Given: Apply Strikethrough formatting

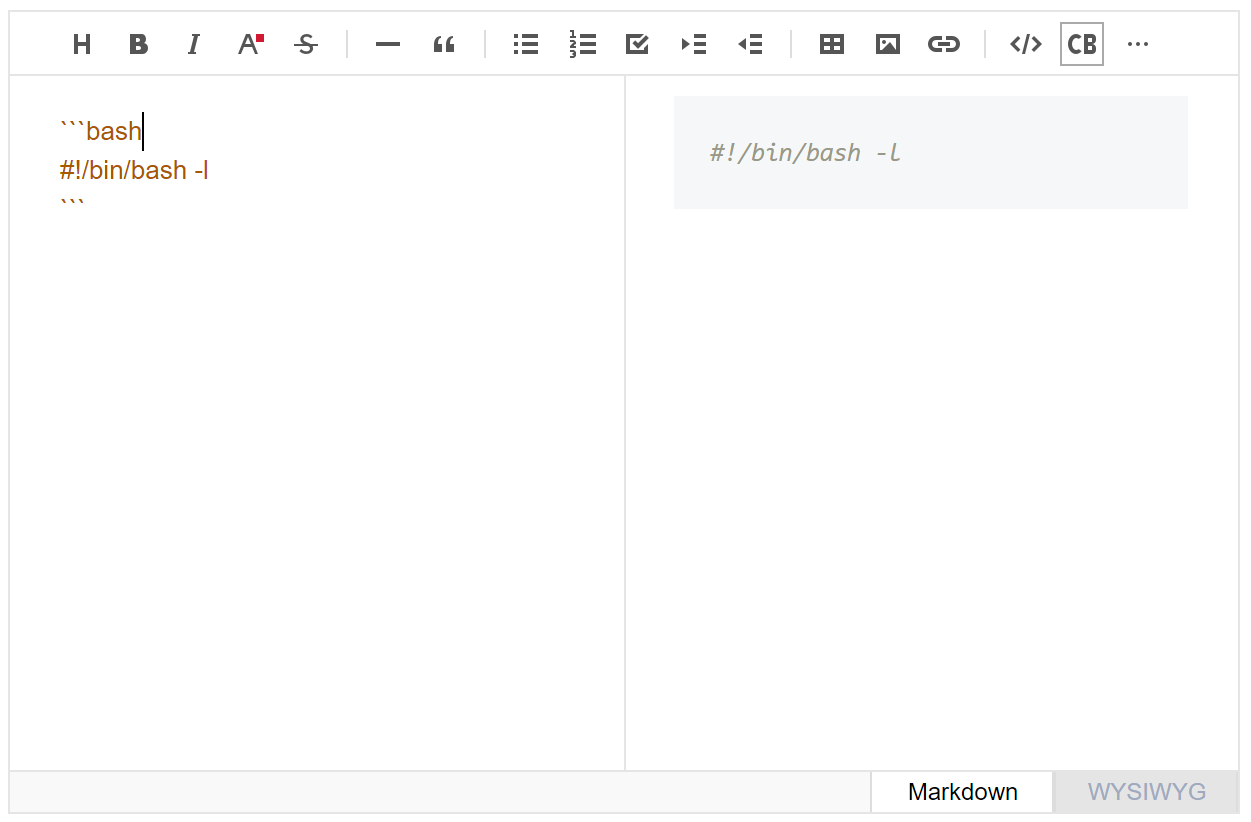Looking at the screenshot, I should pos(306,44).
